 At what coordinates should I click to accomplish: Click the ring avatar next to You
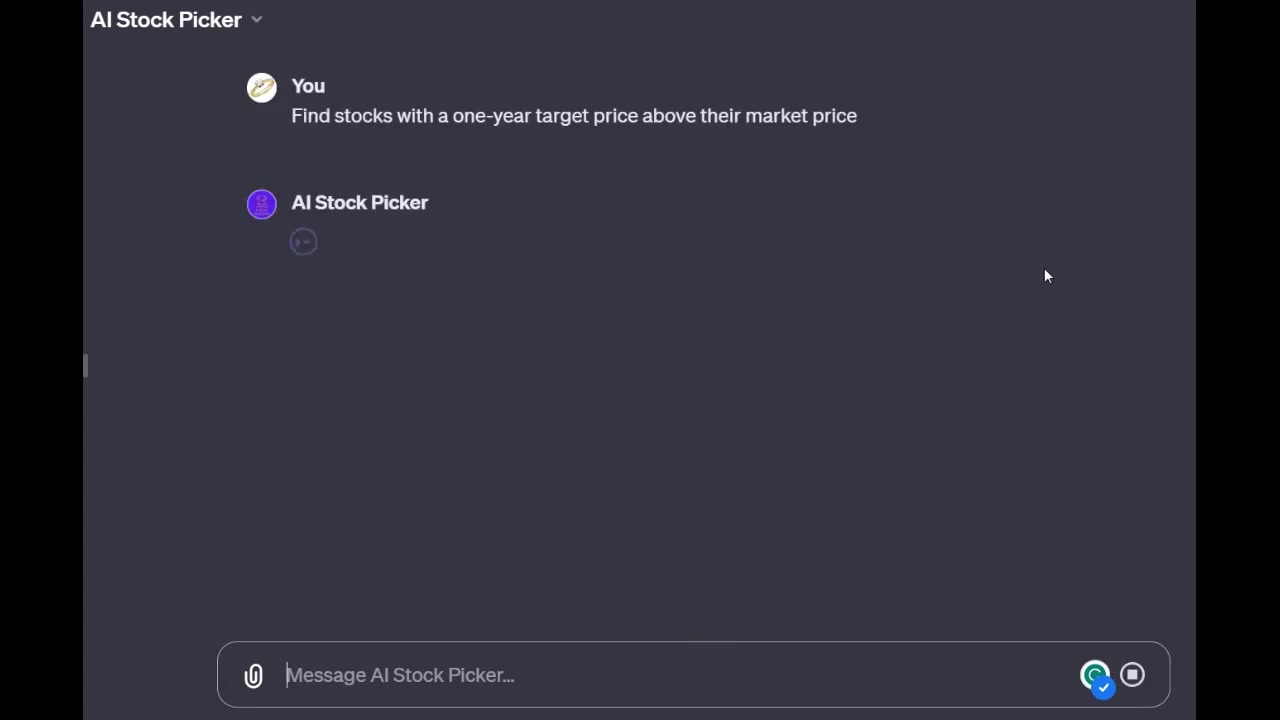261,87
